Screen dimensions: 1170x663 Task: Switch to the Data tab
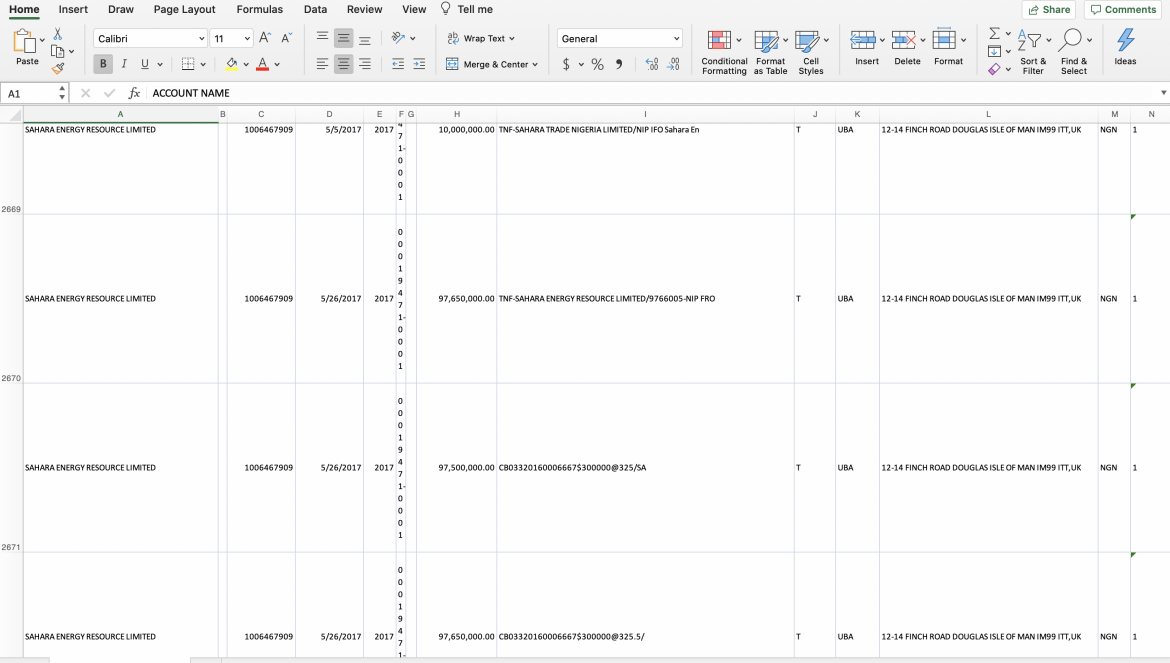pos(316,10)
